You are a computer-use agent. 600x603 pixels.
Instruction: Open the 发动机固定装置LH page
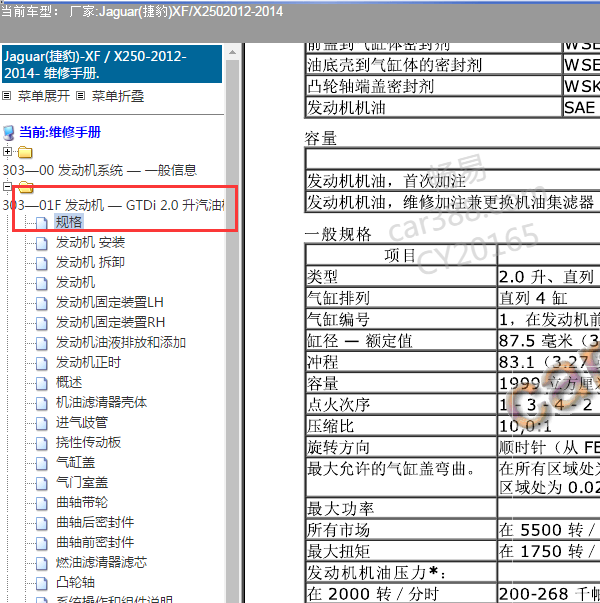click(x=110, y=302)
